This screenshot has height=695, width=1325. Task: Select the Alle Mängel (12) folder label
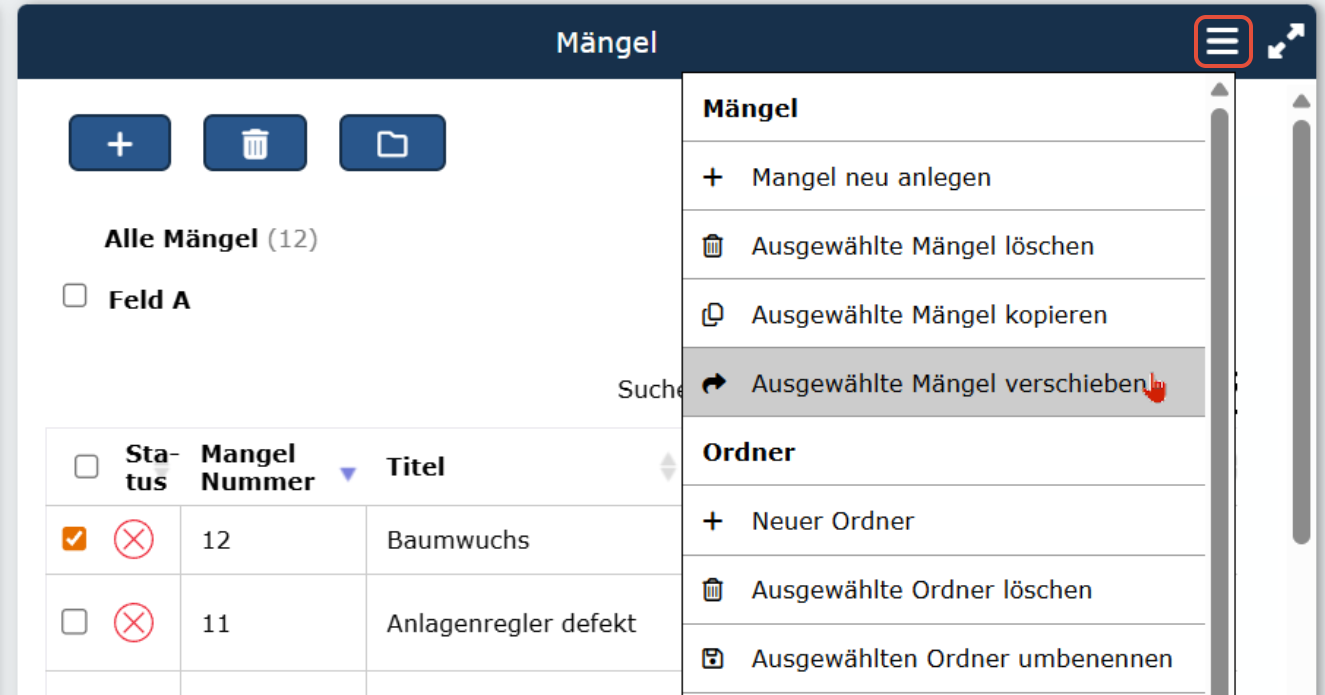211,239
